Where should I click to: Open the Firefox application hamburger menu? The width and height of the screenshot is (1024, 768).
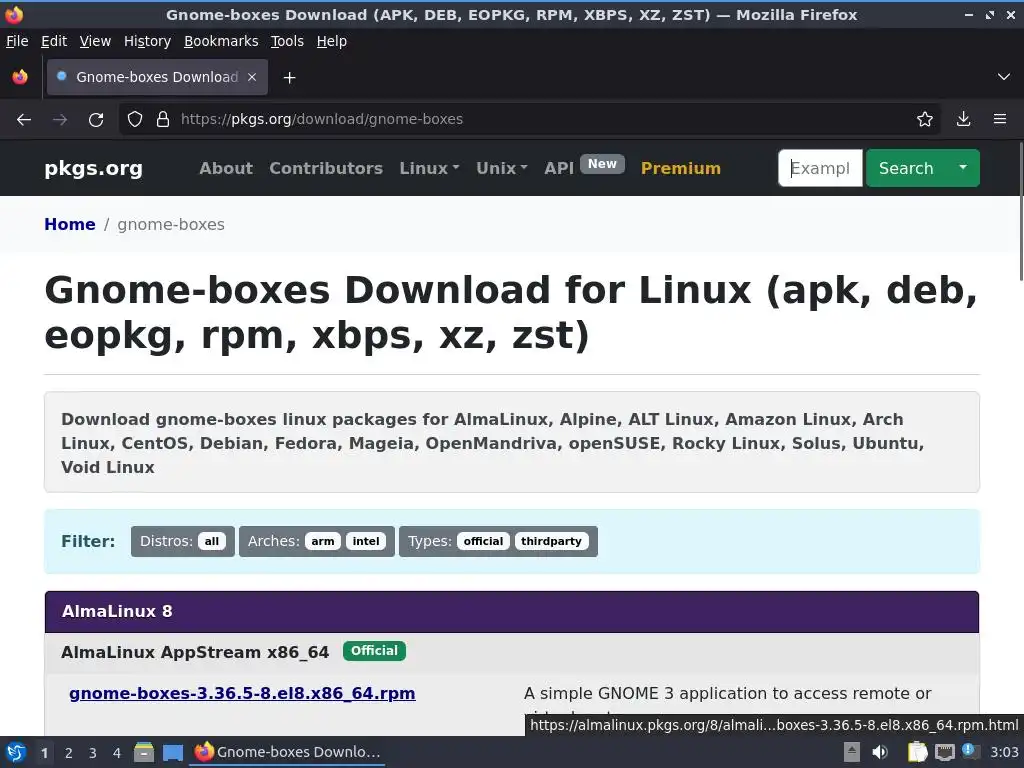coord(1000,120)
